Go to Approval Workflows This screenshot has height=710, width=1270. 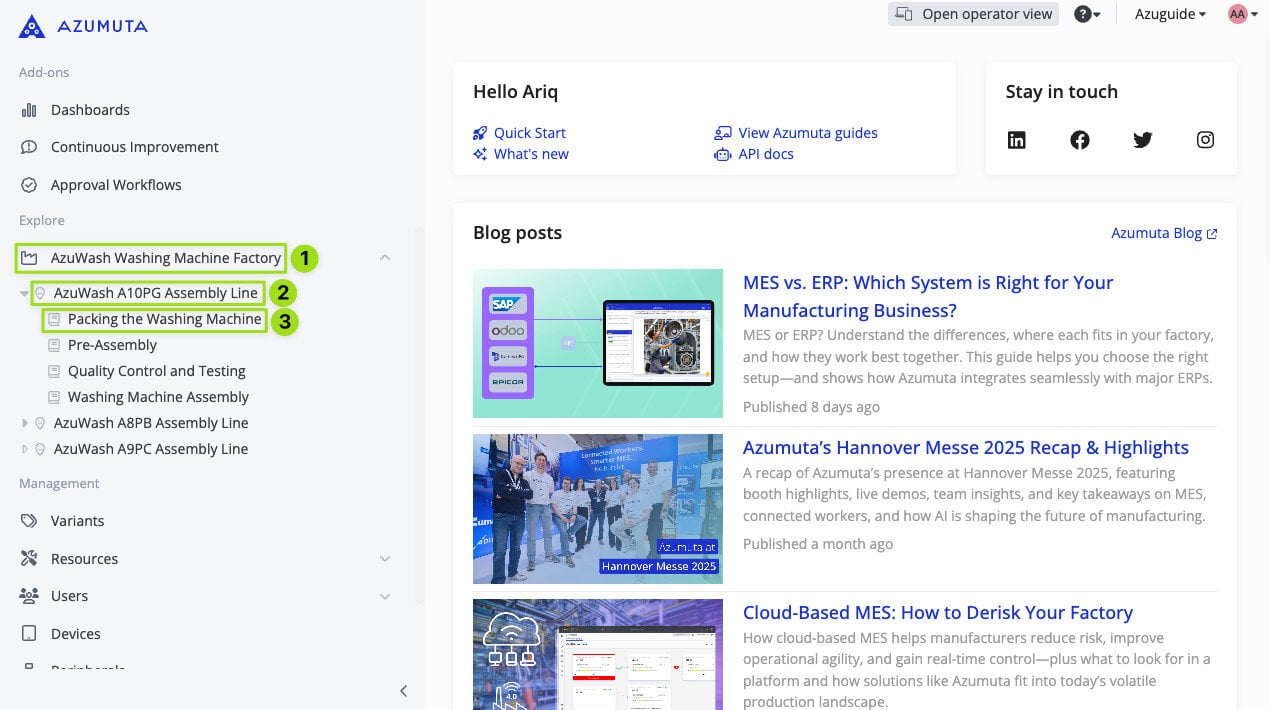point(116,185)
